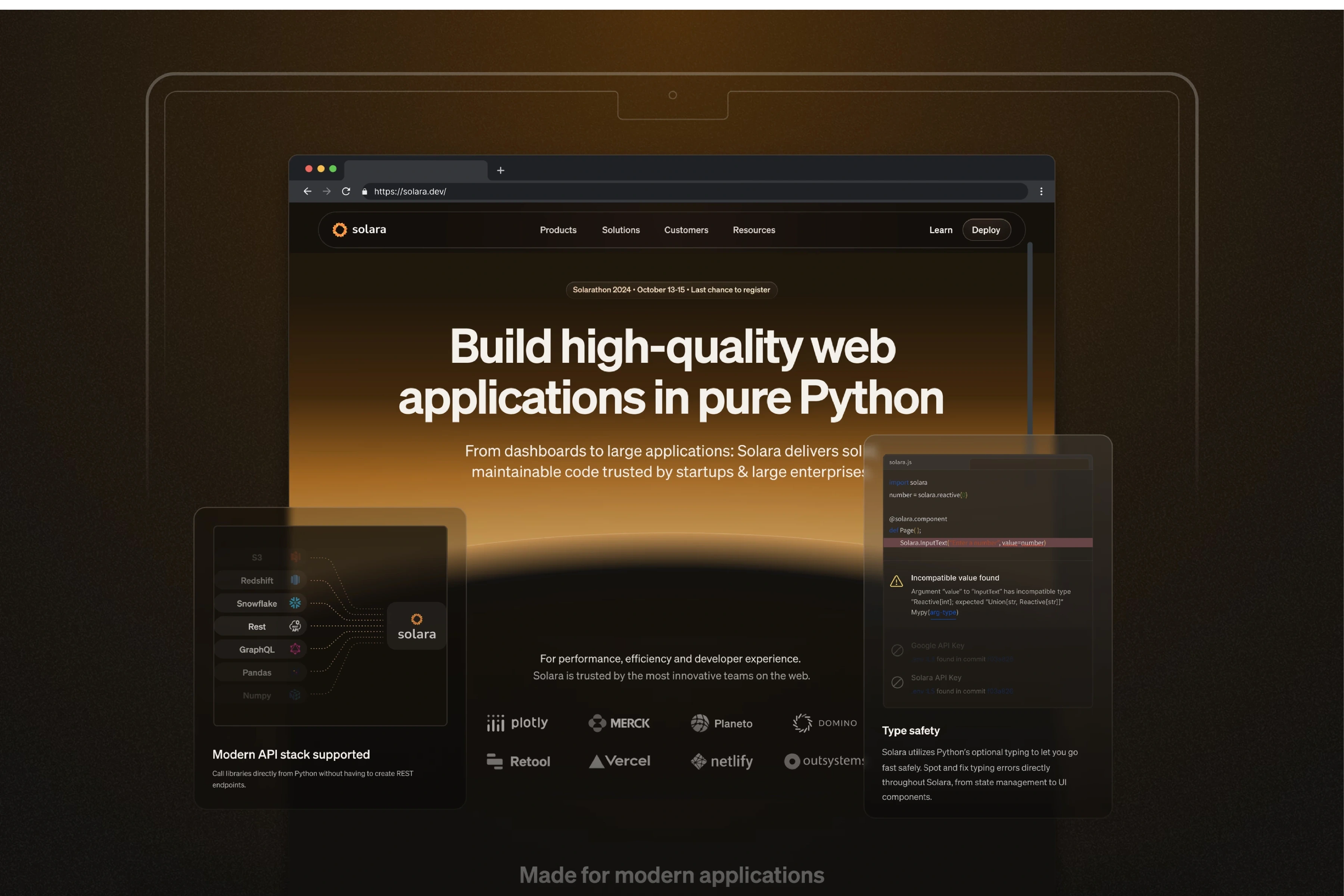Open the Products nav menu
Image resolution: width=1344 pixels, height=896 pixels.
coord(558,230)
